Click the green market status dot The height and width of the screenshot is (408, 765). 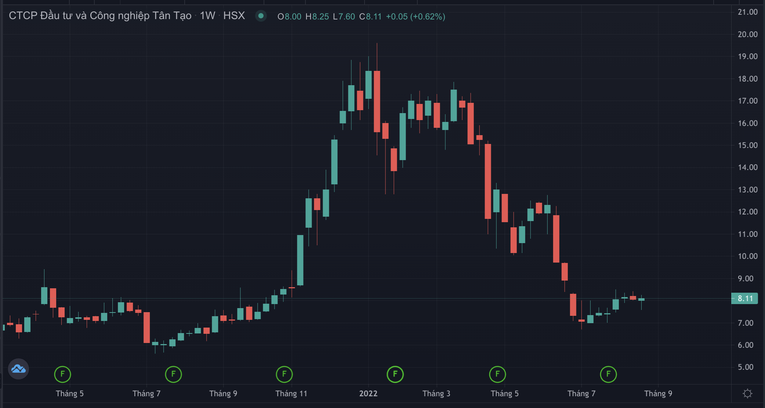tap(261, 17)
